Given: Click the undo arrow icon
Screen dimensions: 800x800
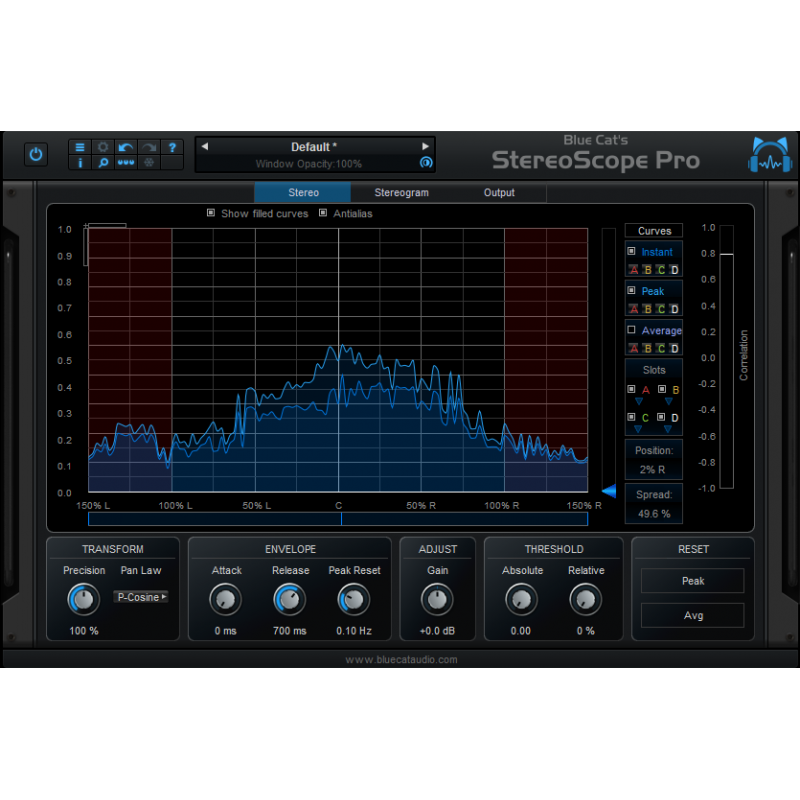Looking at the screenshot, I should click(x=126, y=147).
